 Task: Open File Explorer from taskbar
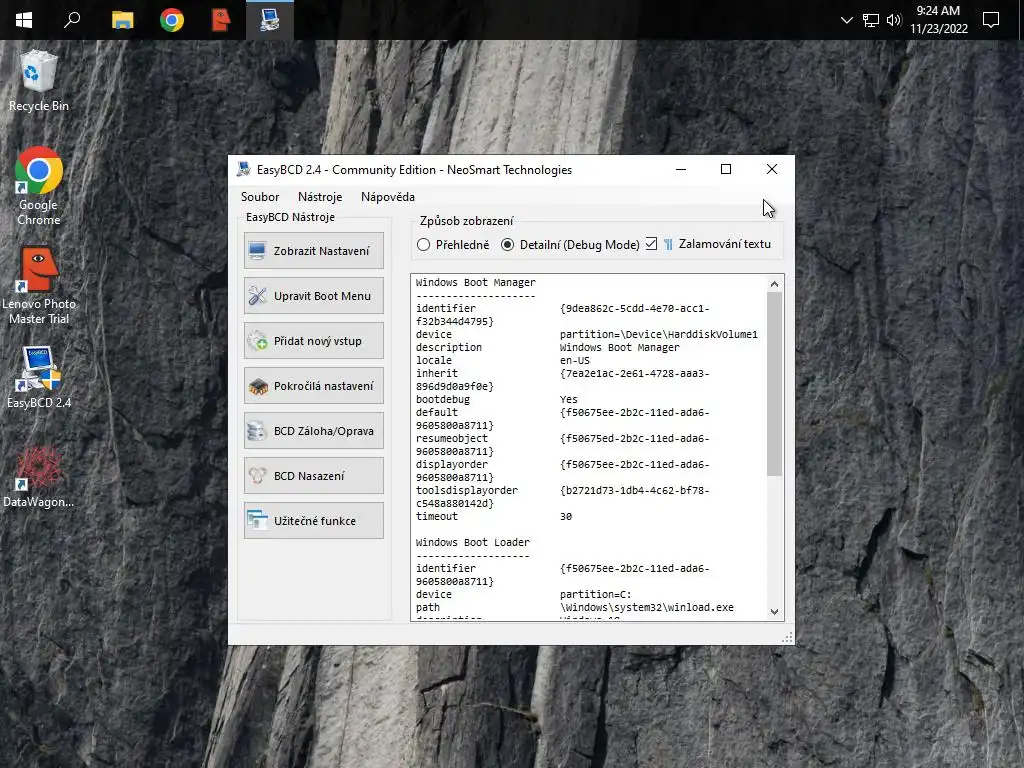point(122,20)
